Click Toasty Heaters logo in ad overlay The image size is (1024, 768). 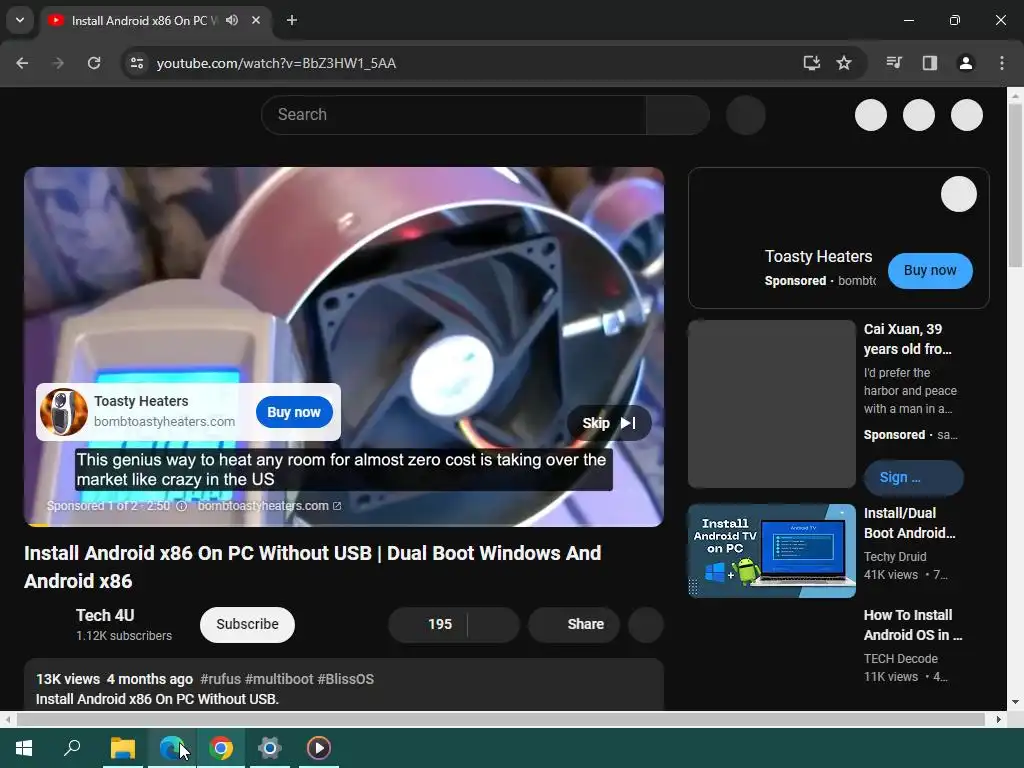(x=64, y=412)
